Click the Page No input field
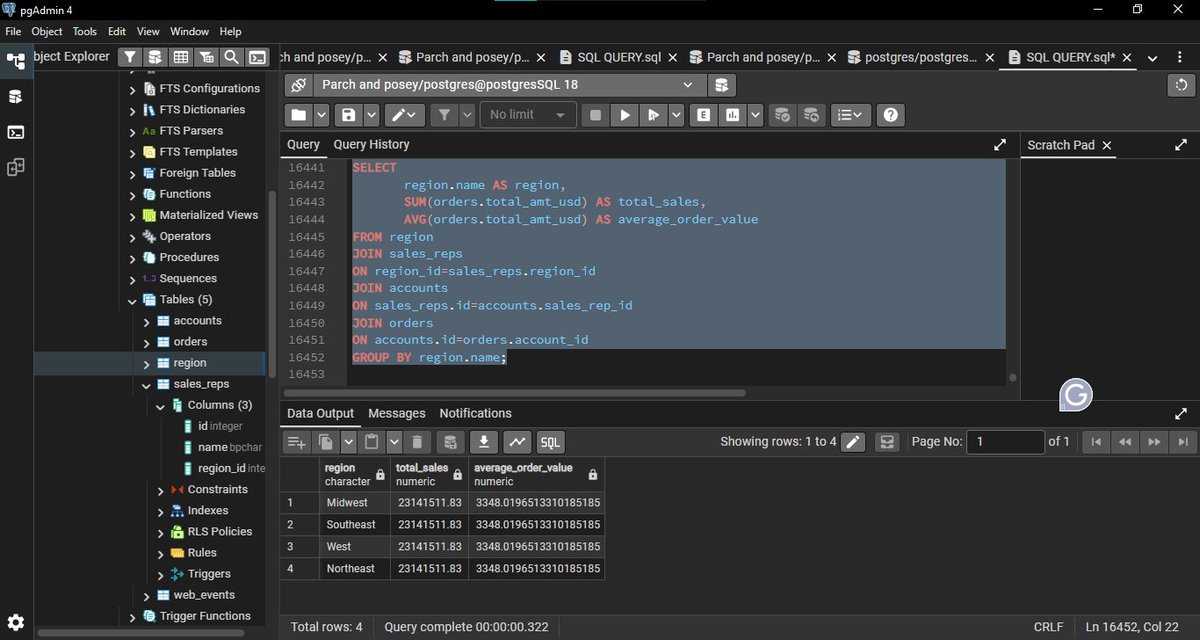 point(1006,441)
